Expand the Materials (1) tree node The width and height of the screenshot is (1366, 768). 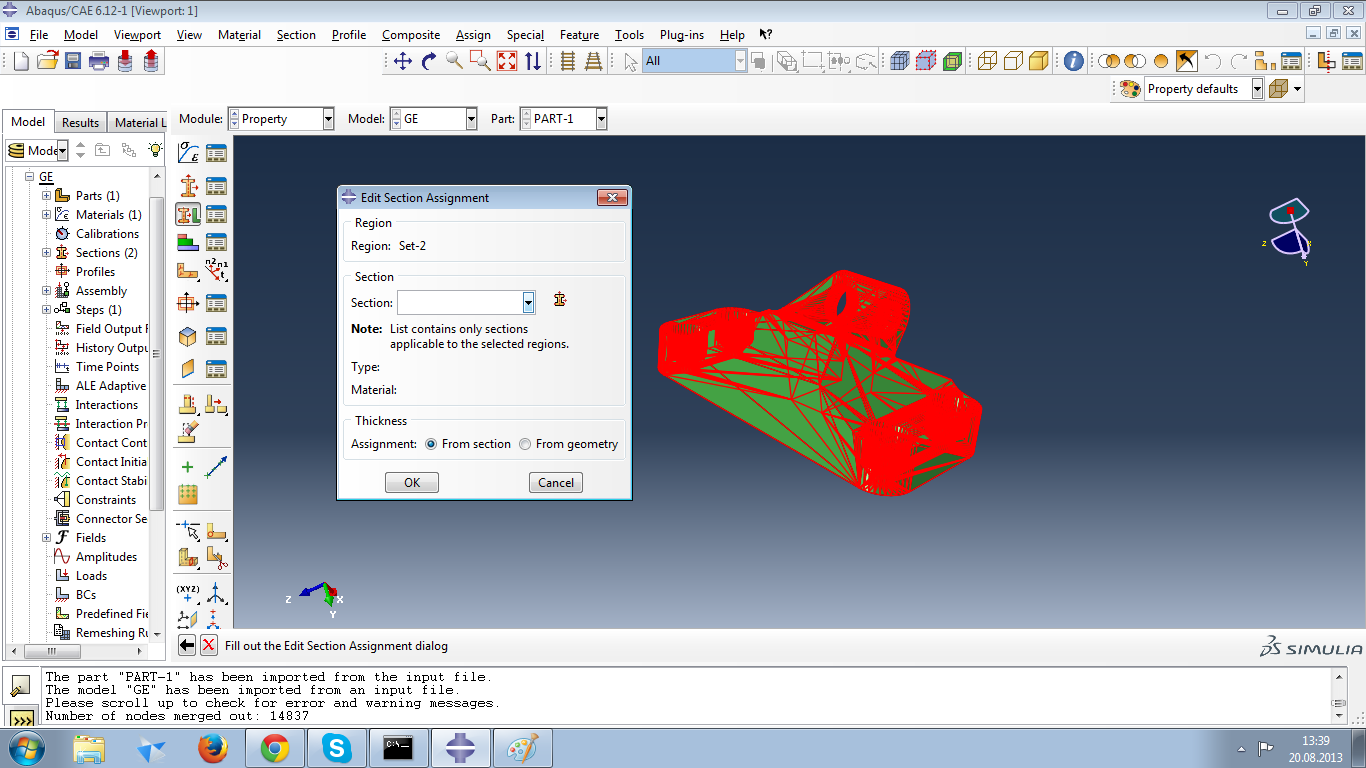coord(46,215)
